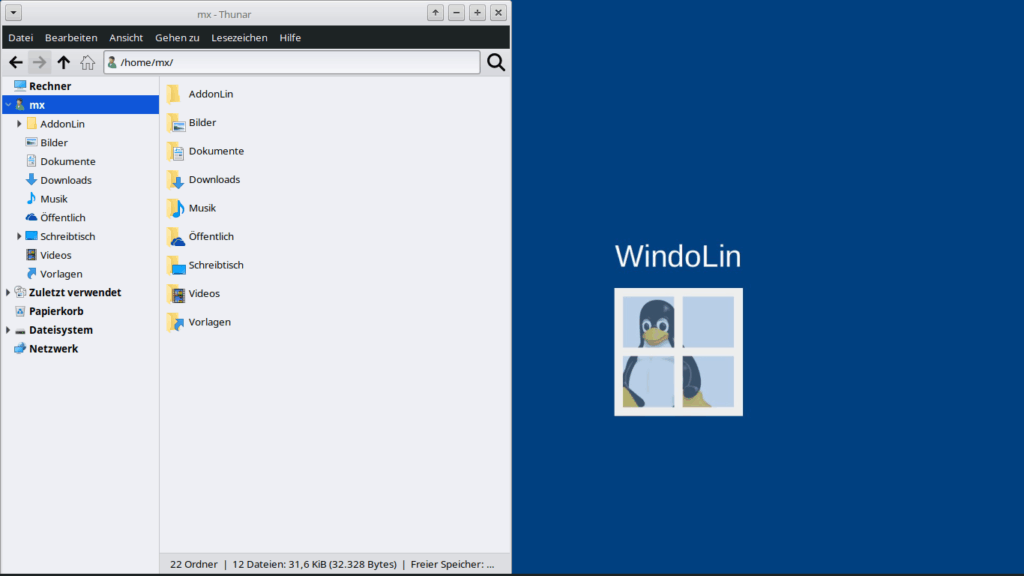Viewport: 1024px width, 576px height.
Task: Select the AddonLin folder name in main pane
Action: [211, 94]
